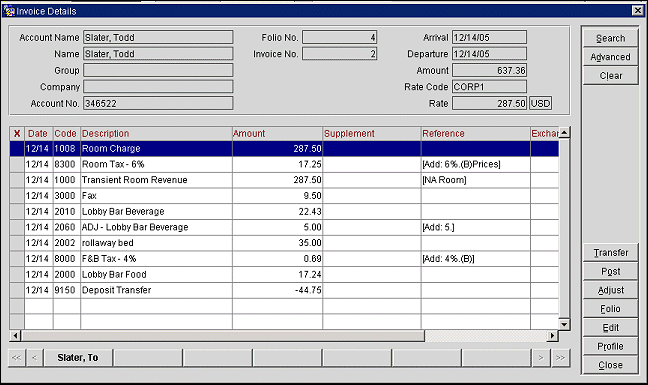Click the Account Name field
The width and height of the screenshot is (648, 385).
(x=158, y=37)
